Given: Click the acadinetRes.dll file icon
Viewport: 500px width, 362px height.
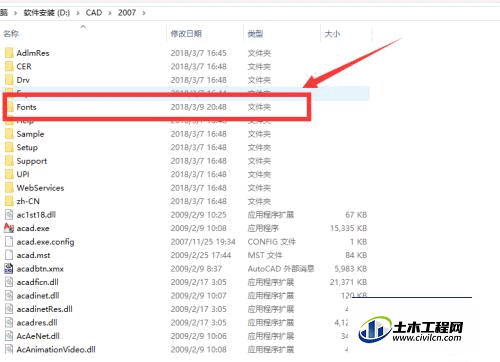Looking at the screenshot, I should tap(9, 309).
